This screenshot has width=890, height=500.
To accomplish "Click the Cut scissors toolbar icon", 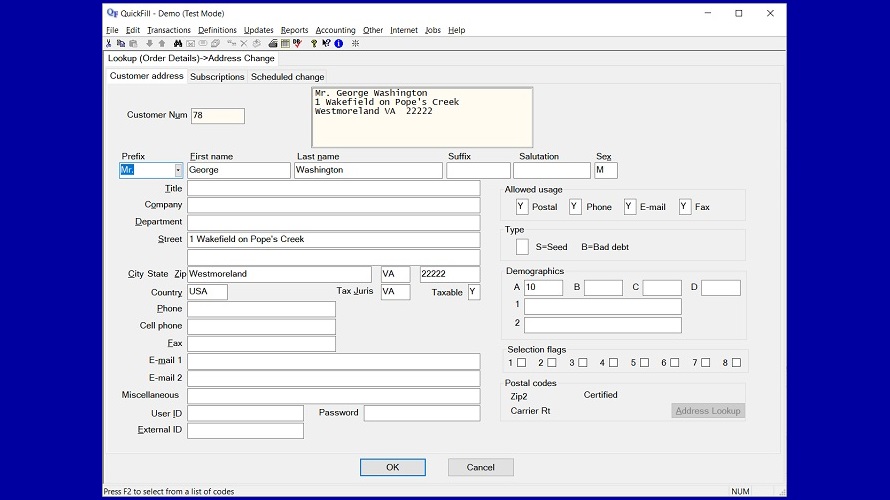I will point(109,43).
